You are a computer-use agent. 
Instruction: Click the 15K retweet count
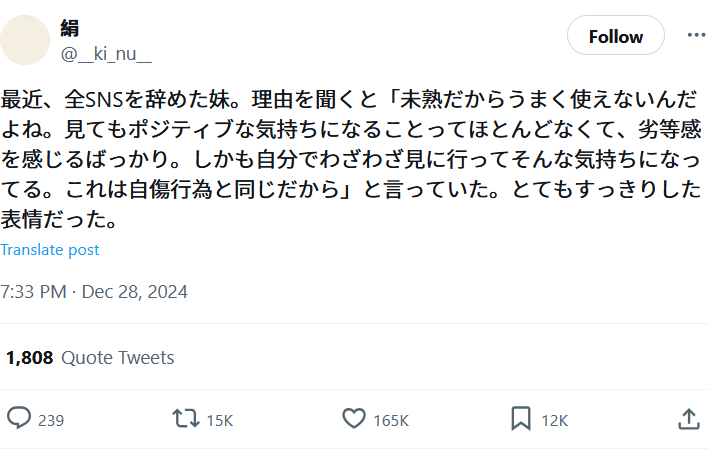[219, 420]
